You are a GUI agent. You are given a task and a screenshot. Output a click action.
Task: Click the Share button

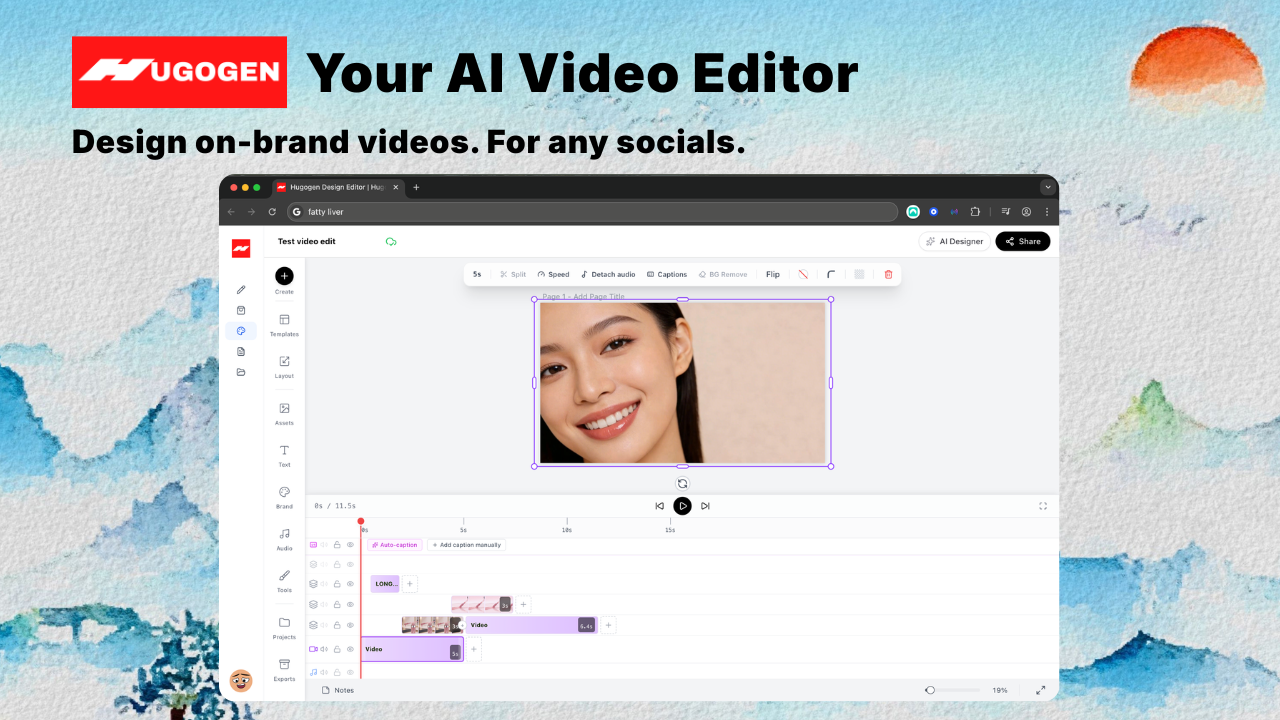tap(1023, 241)
